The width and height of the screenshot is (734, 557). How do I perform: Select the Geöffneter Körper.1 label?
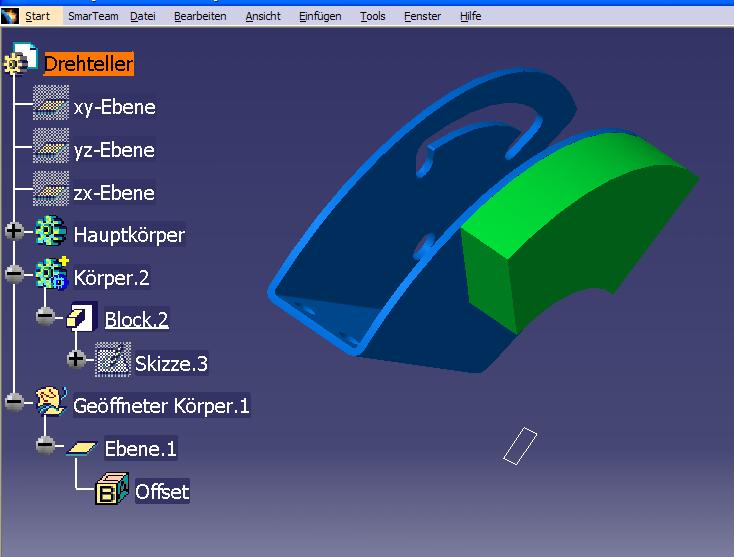click(x=161, y=406)
